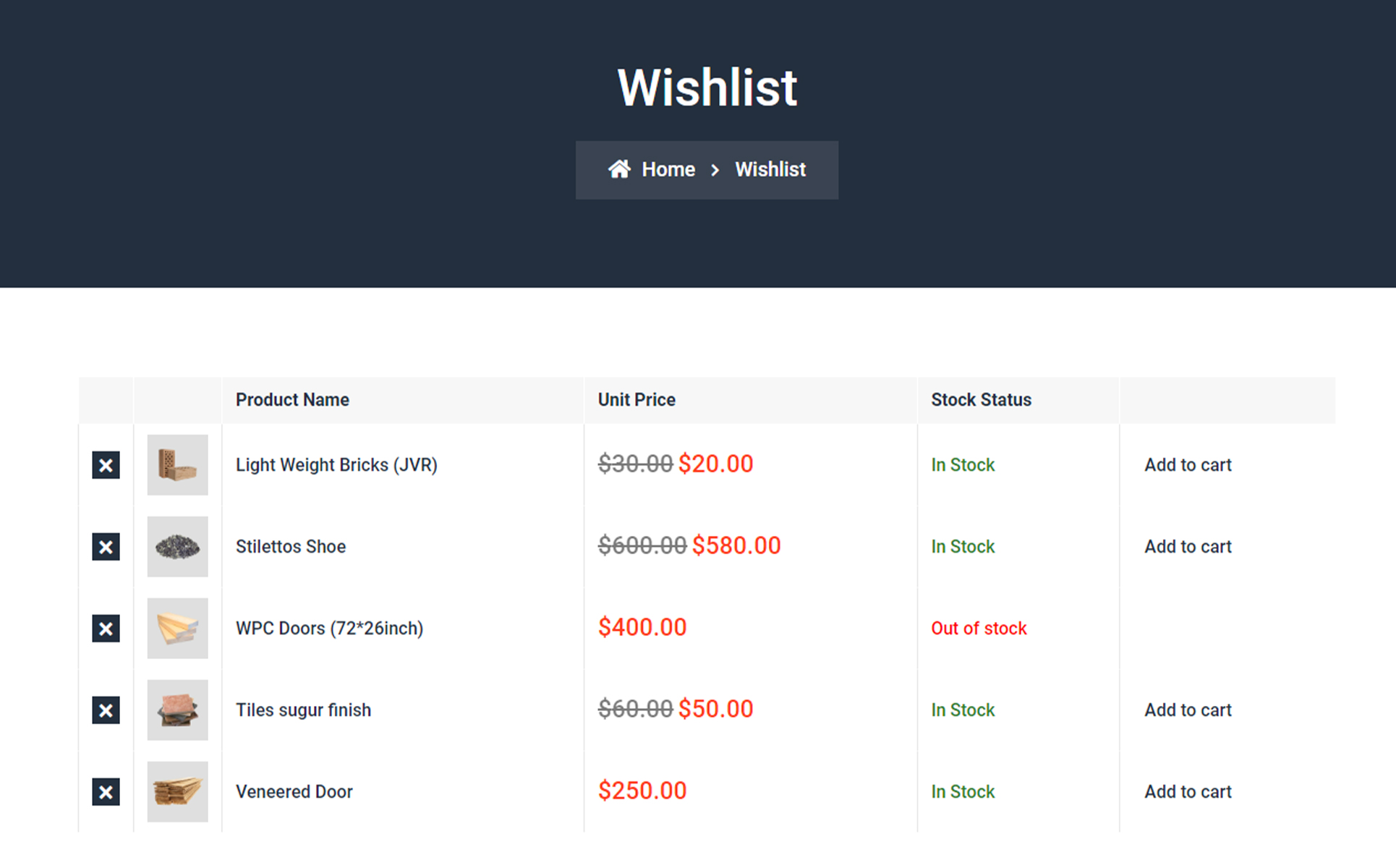The width and height of the screenshot is (1396, 868).
Task: Click the home icon in breadcrumb
Action: click(619, 169)
